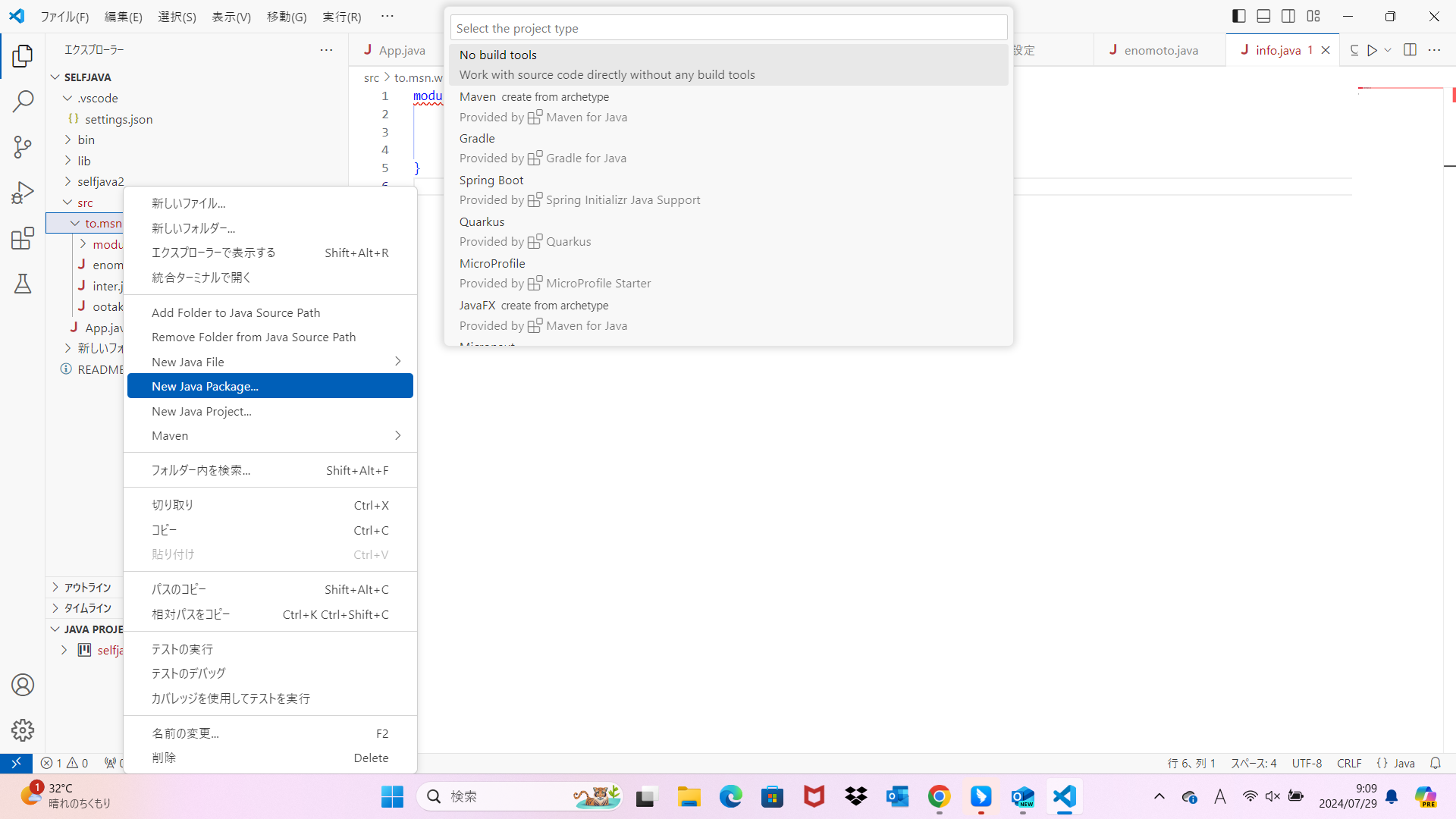Click the remote window indicator in status bar
This screenshot has height=819, width=1456.
tap(16, 763)
